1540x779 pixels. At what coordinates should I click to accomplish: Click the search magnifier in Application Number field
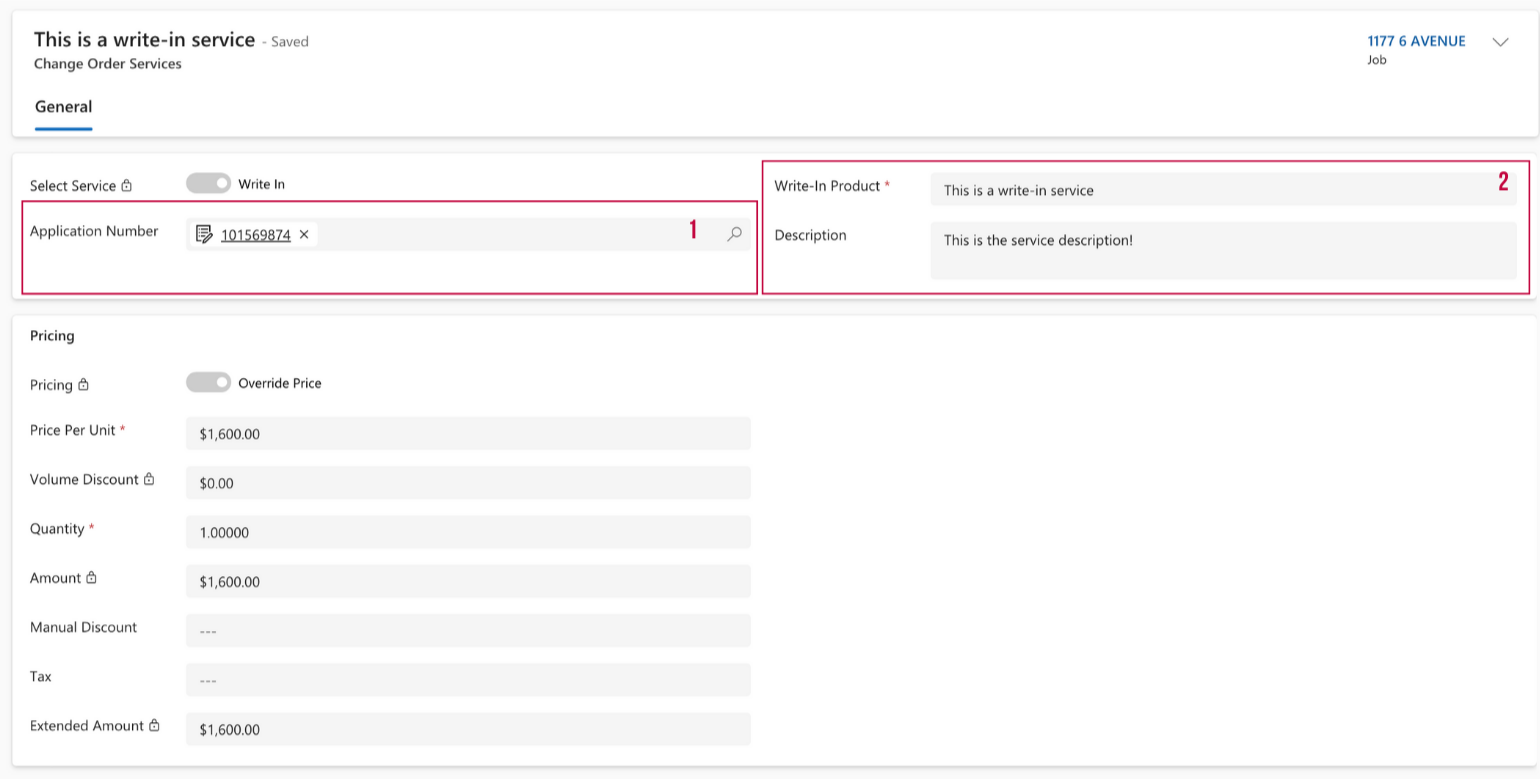[x=734, y=234]
